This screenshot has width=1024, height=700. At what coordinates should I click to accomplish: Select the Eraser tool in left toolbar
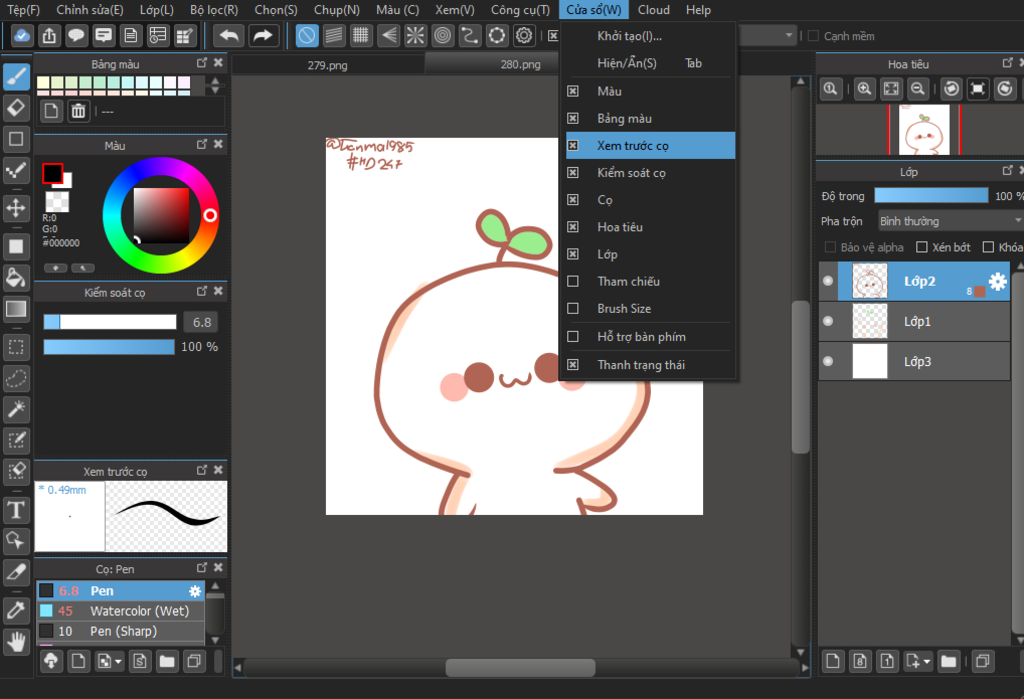click(x=16, y=107)
